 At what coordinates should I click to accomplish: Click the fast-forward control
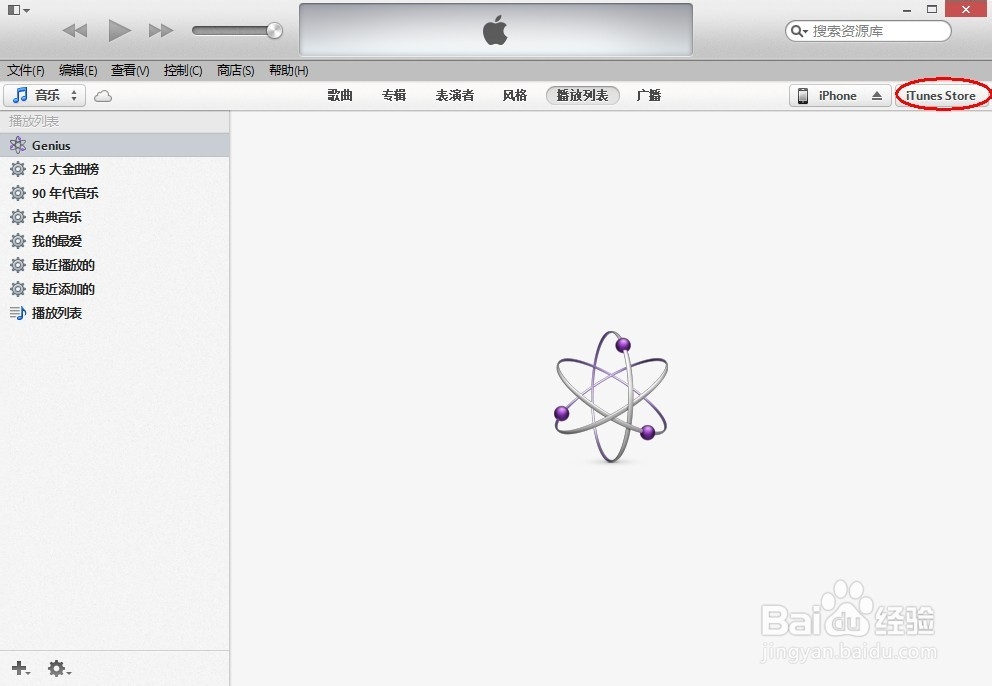[x=160, y=30]
